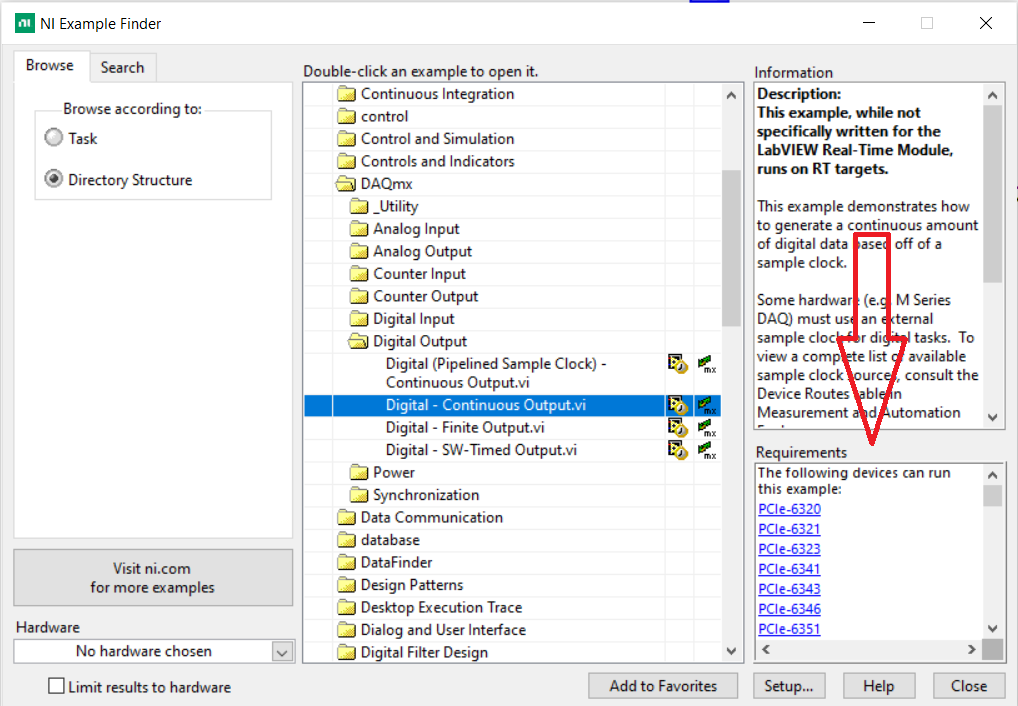Click the DataFinder folder icon
Screen dimensions: 1018x706
pos(347,562)
